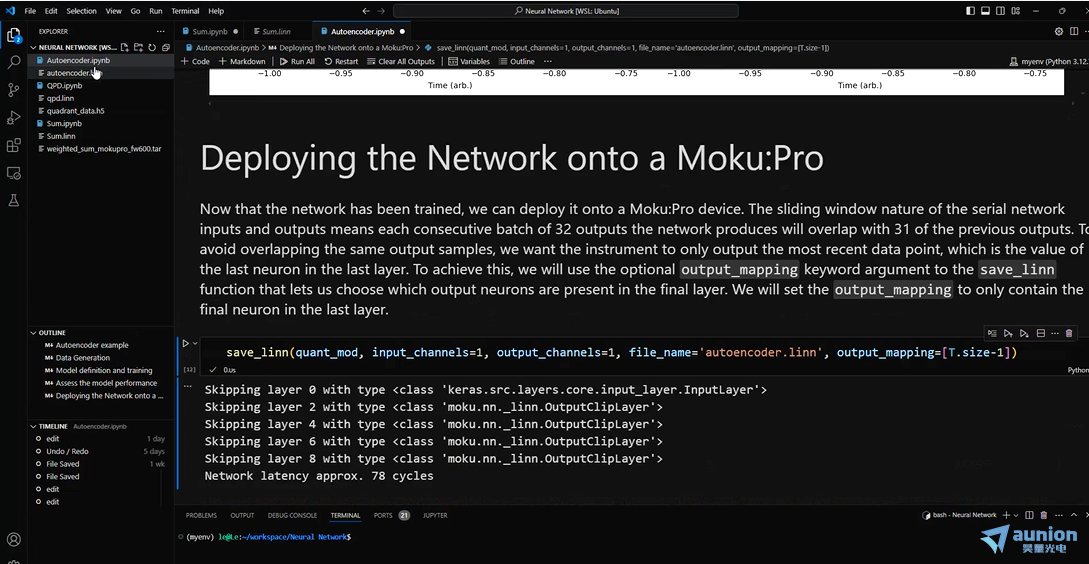Toggle the bottom panel visibility
Image resolution: width=1089 pixels, height=564 pixels.
[x=985, y=11]
